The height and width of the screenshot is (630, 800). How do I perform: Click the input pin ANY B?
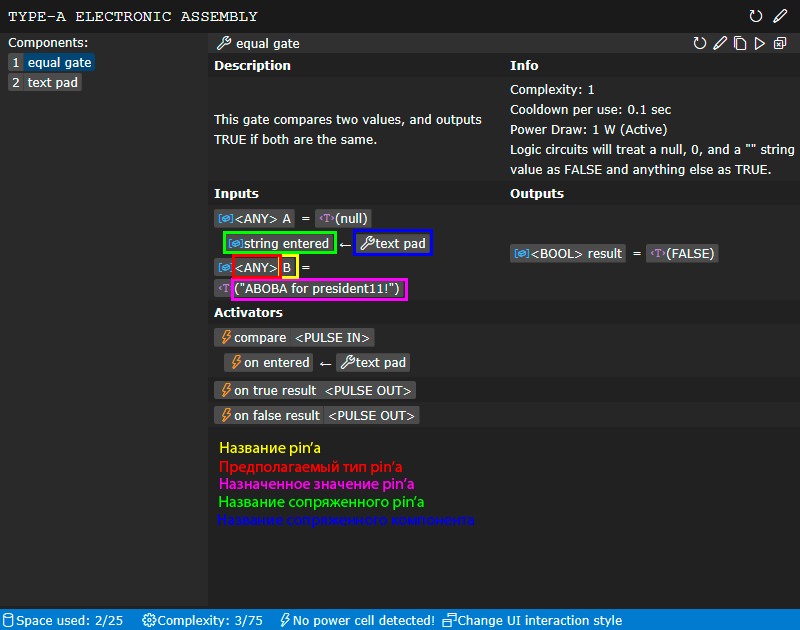[x=254, y=267]
